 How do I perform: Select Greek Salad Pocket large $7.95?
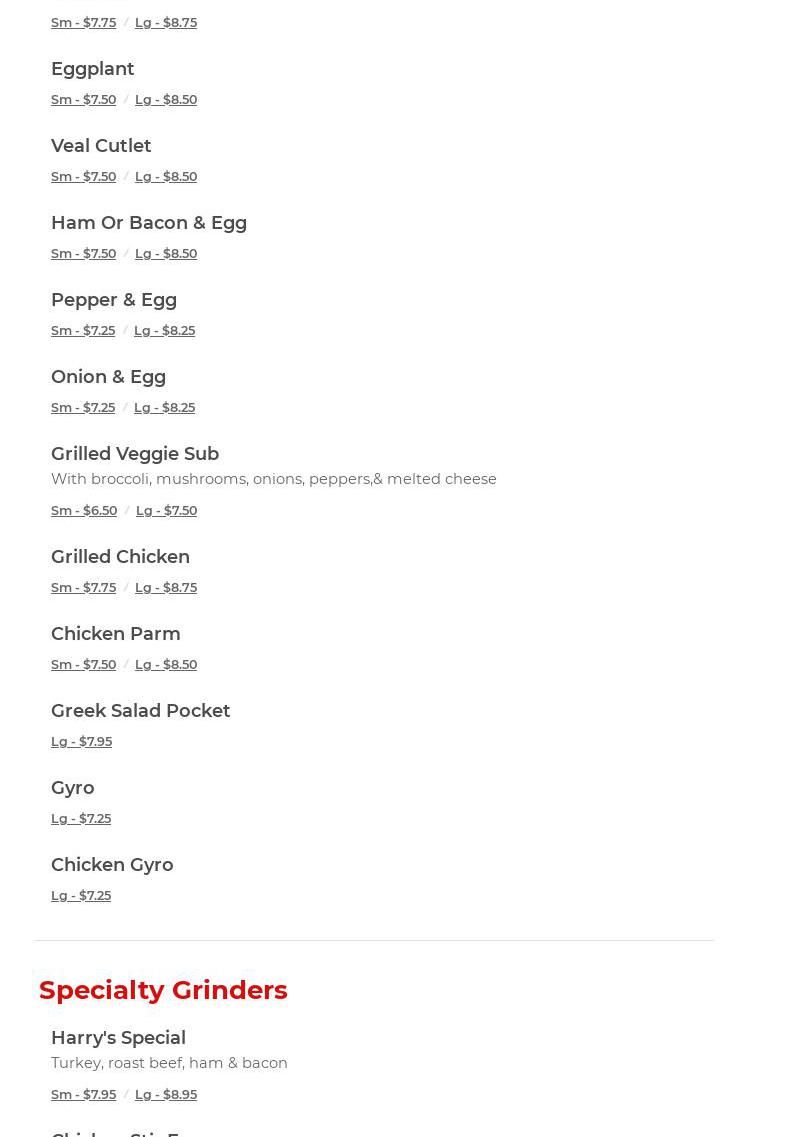[x=81, y=741]
